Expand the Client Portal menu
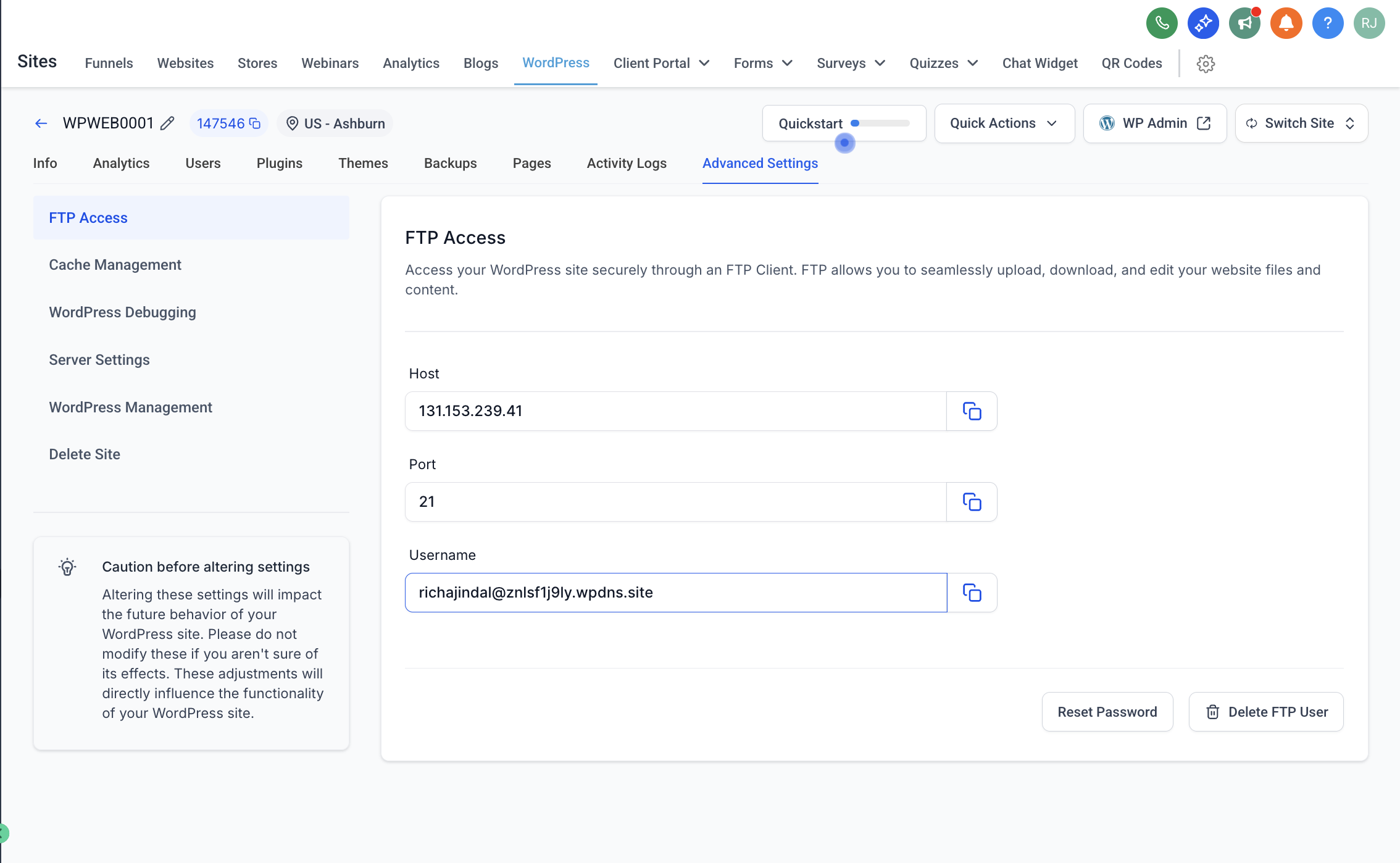Screen dimensions: 1400x863 [x=661, y=64]
